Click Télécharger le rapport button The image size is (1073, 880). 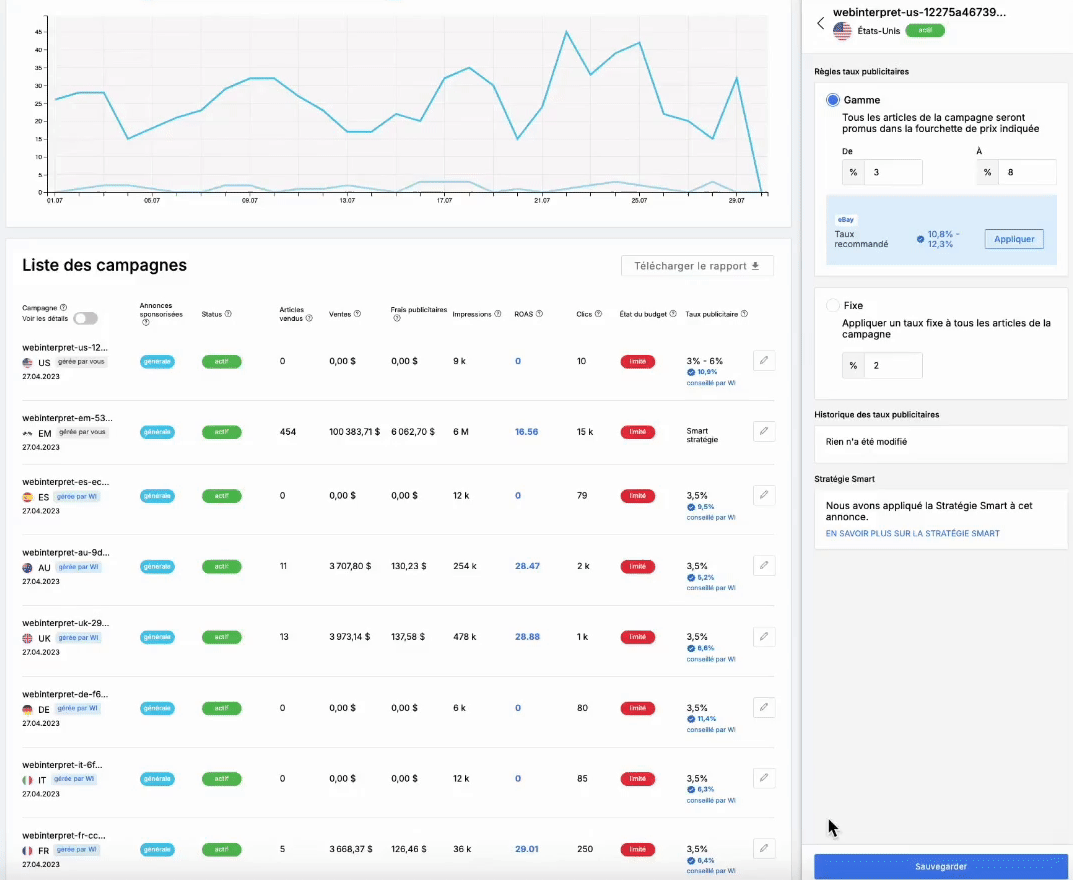click(697, 266)
